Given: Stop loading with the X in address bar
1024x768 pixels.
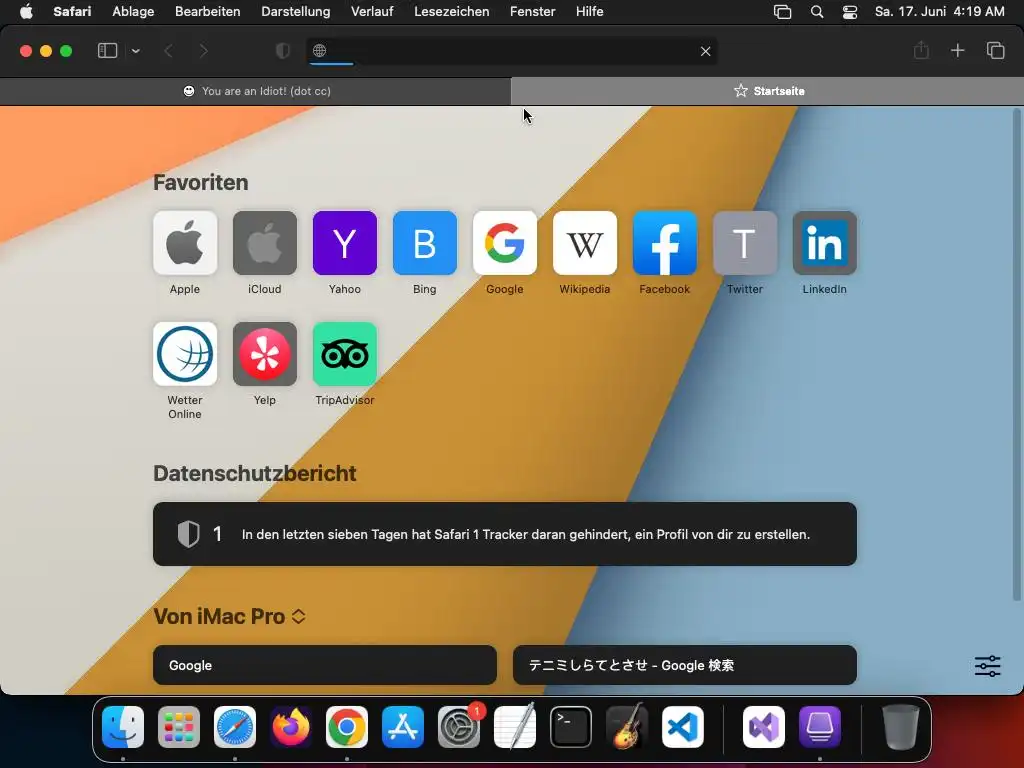Looking at the screenshot, I should click(705, 51).
